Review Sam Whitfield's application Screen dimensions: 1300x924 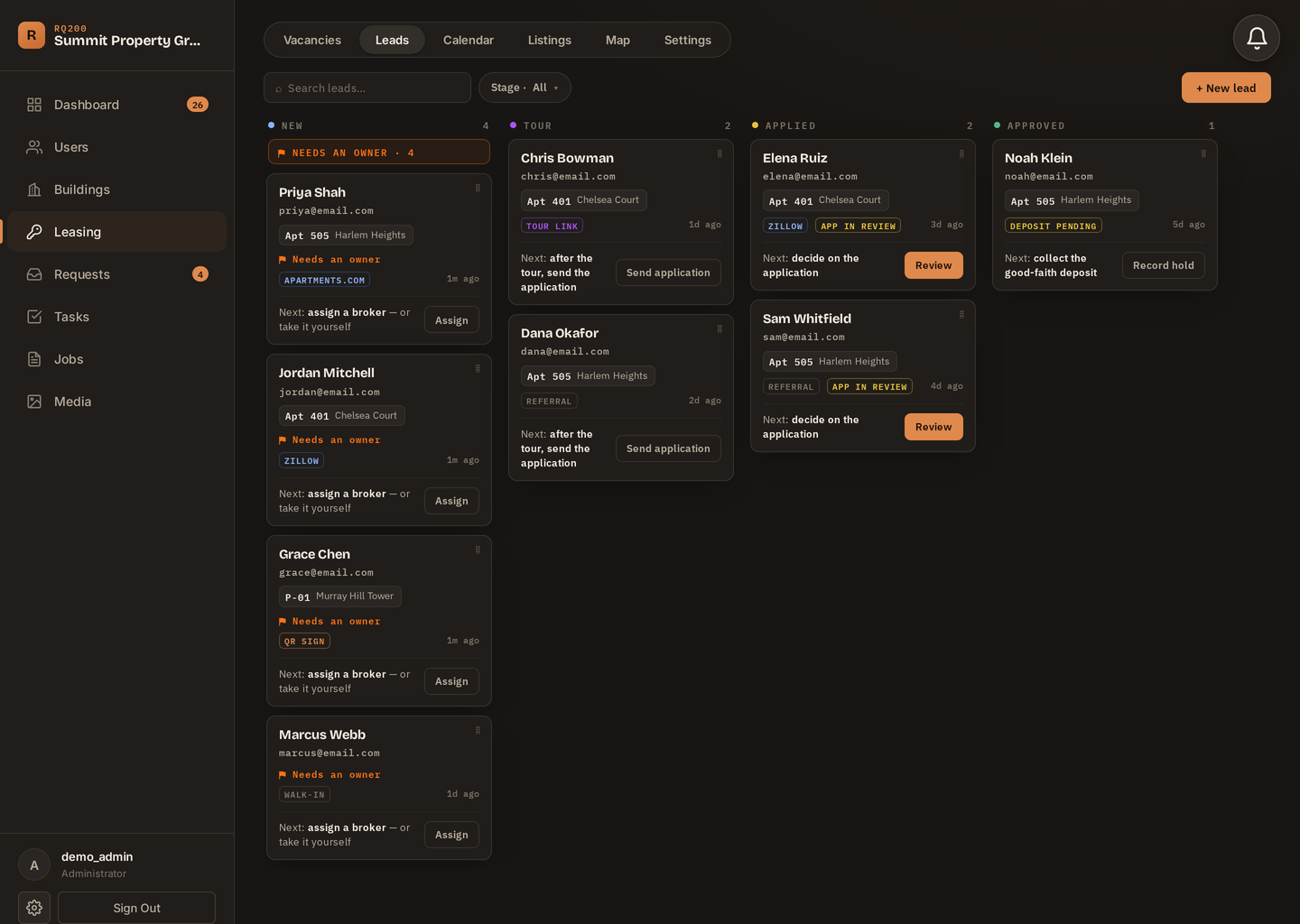pos(933,427)
